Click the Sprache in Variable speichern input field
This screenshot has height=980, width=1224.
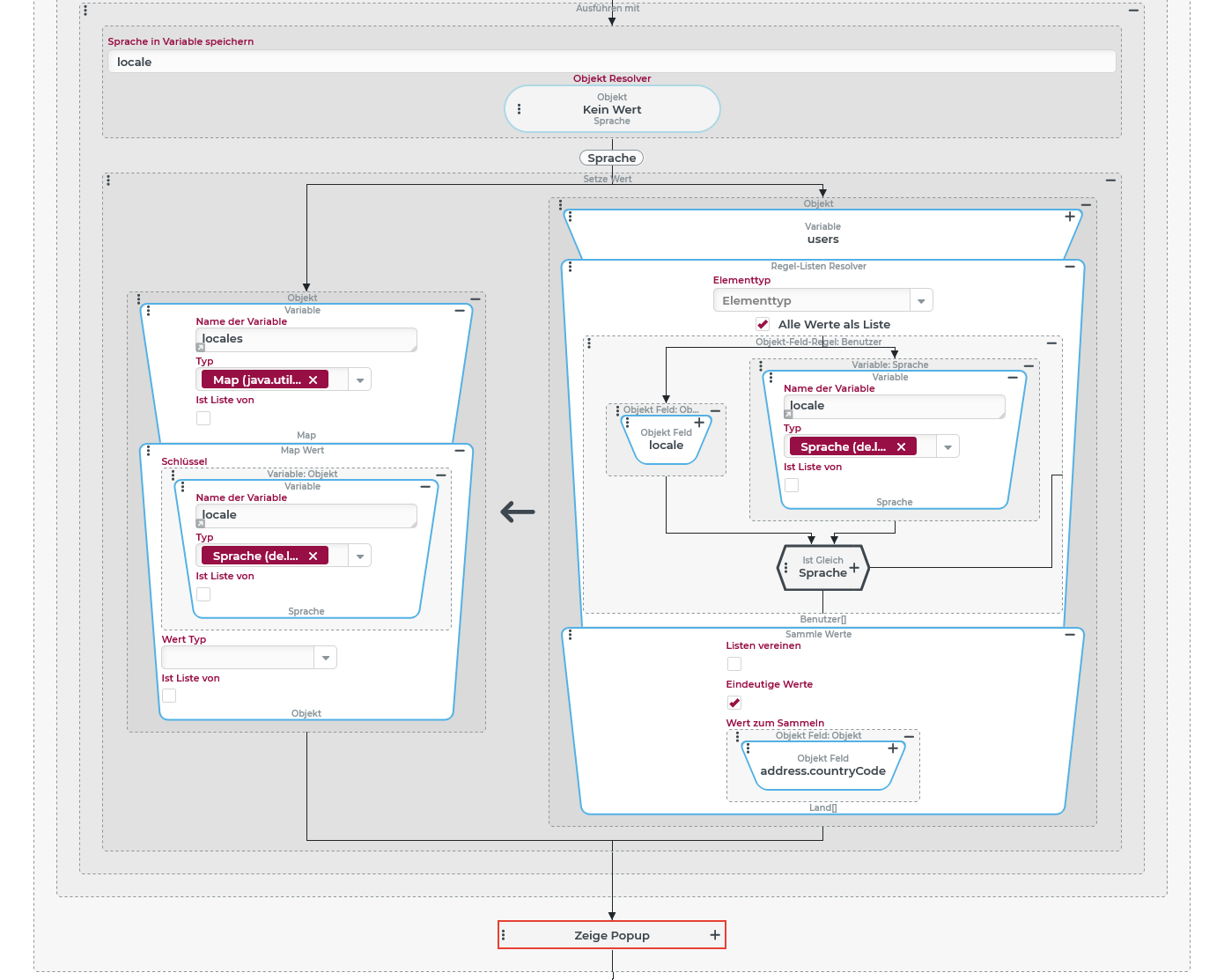tap(611, 62)
